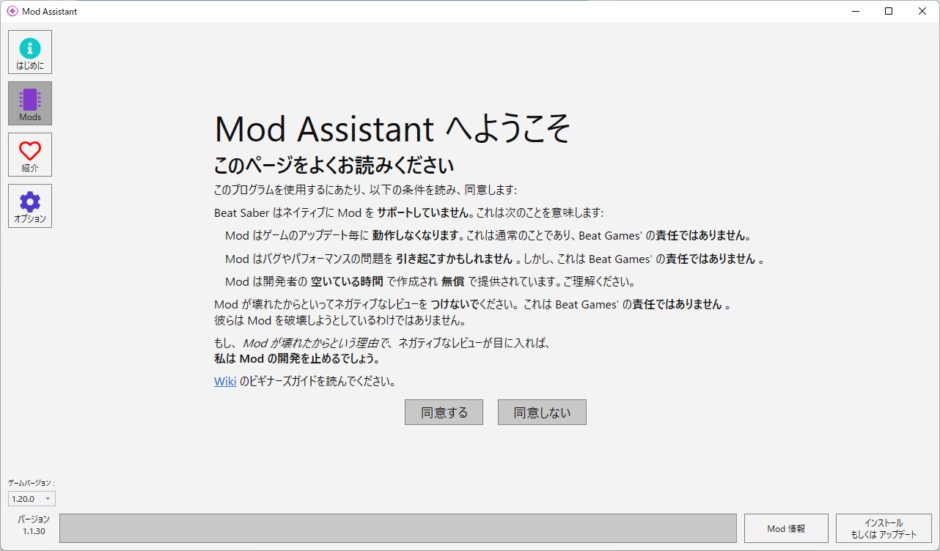Click the Mod Assistant へようこそ heading
Viewport: 940px width, 551px height.
pos(392,129)
